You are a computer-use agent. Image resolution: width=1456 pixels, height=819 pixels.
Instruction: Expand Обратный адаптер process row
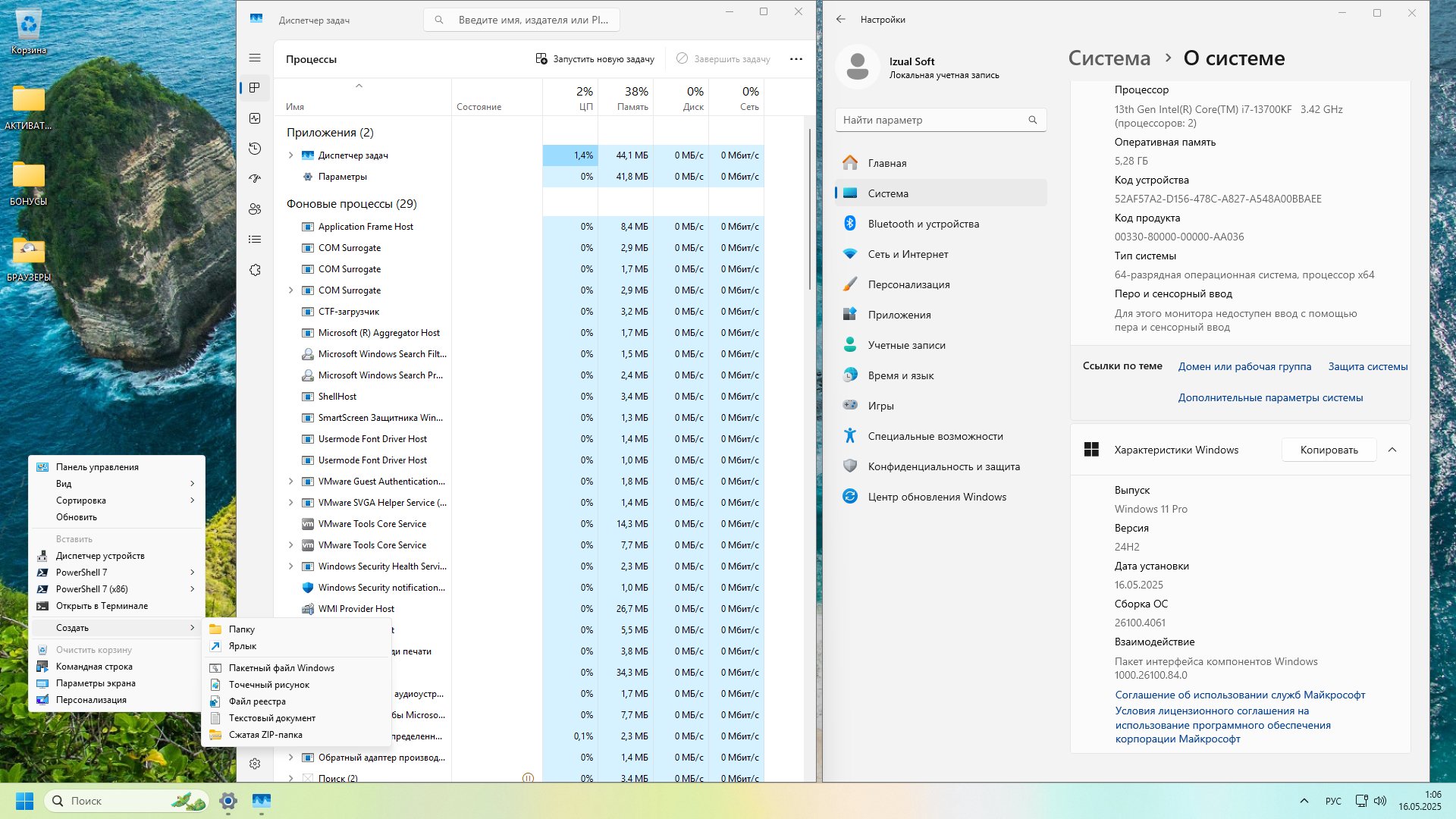tap(290, 757)
